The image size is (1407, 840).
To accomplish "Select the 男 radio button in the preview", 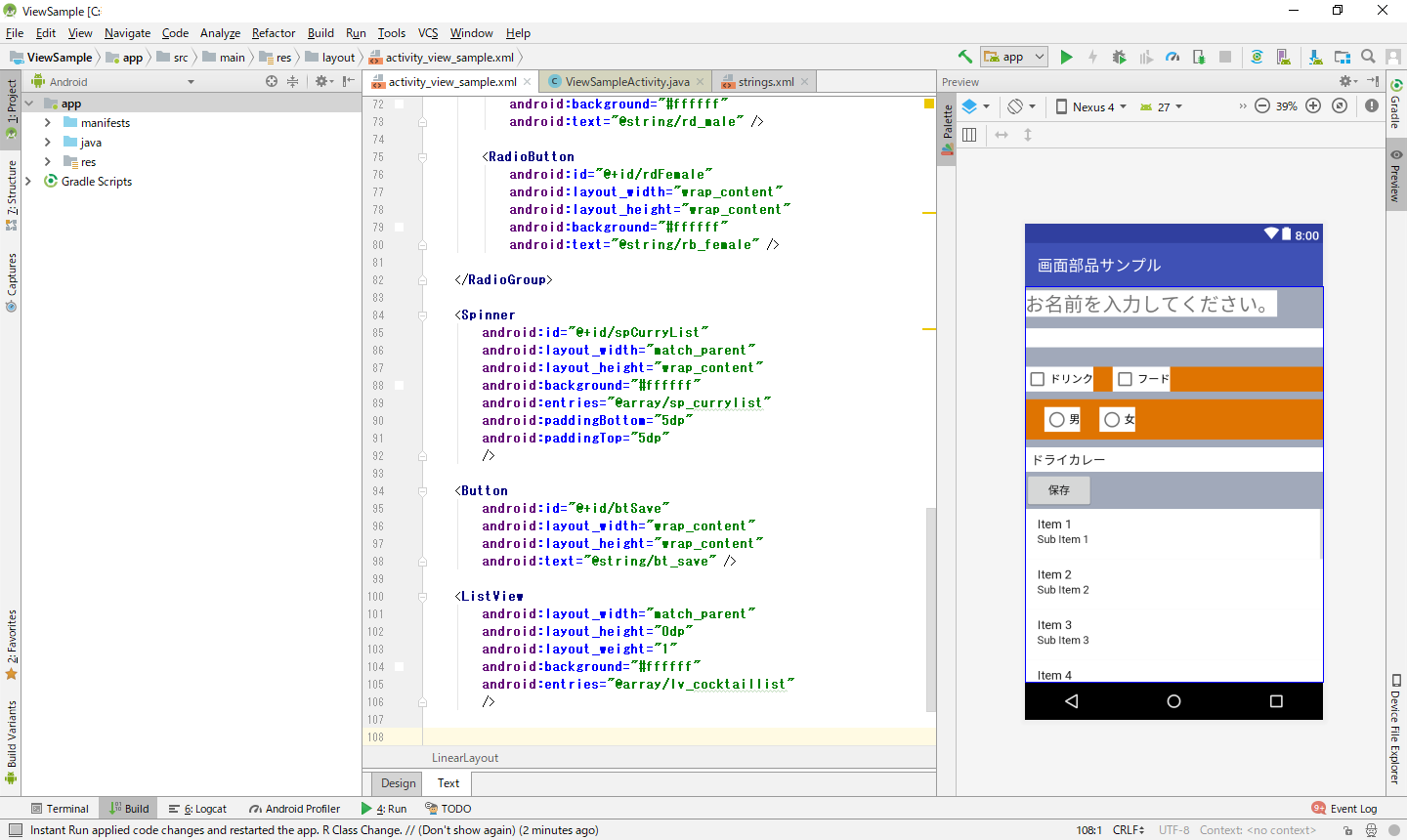I will [1056, 420].
